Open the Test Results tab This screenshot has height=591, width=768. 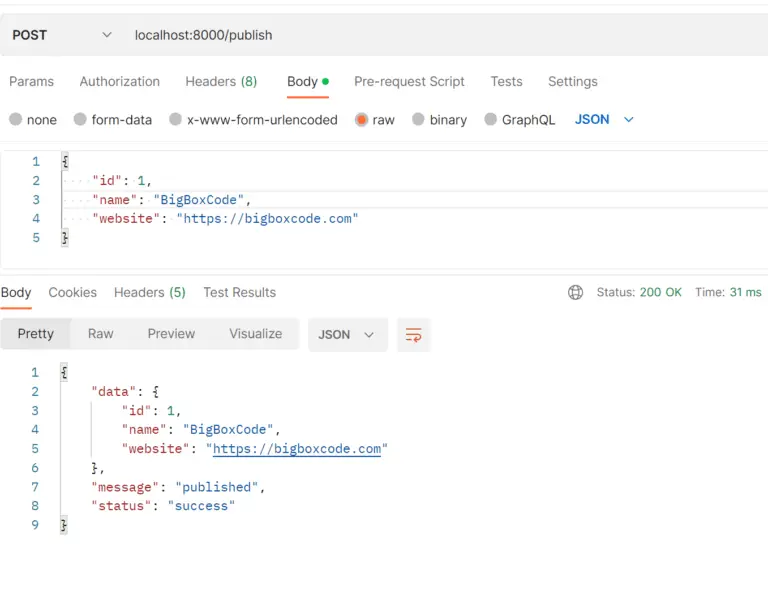coord(240,292)
